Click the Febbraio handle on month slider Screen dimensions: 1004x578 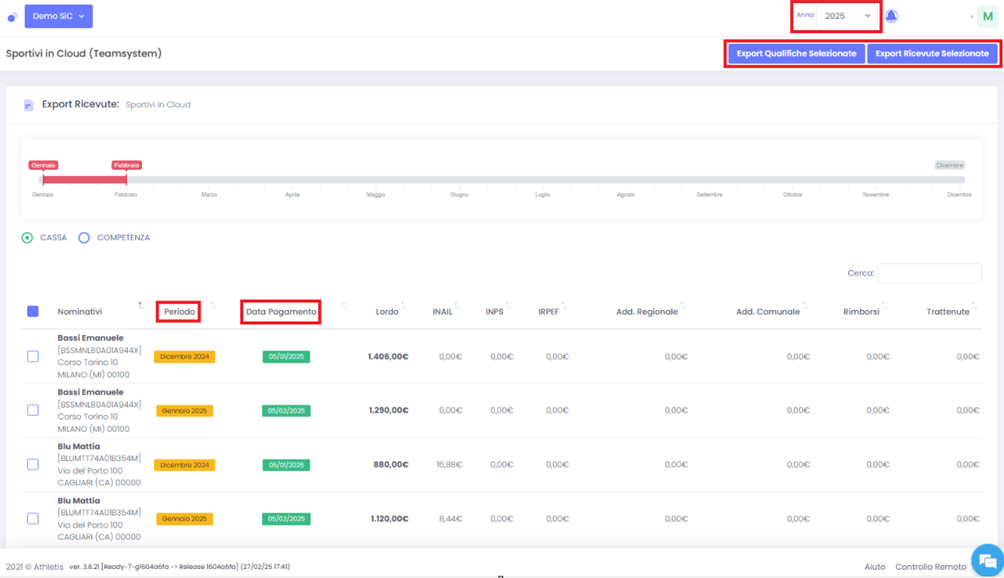(126, 178)
